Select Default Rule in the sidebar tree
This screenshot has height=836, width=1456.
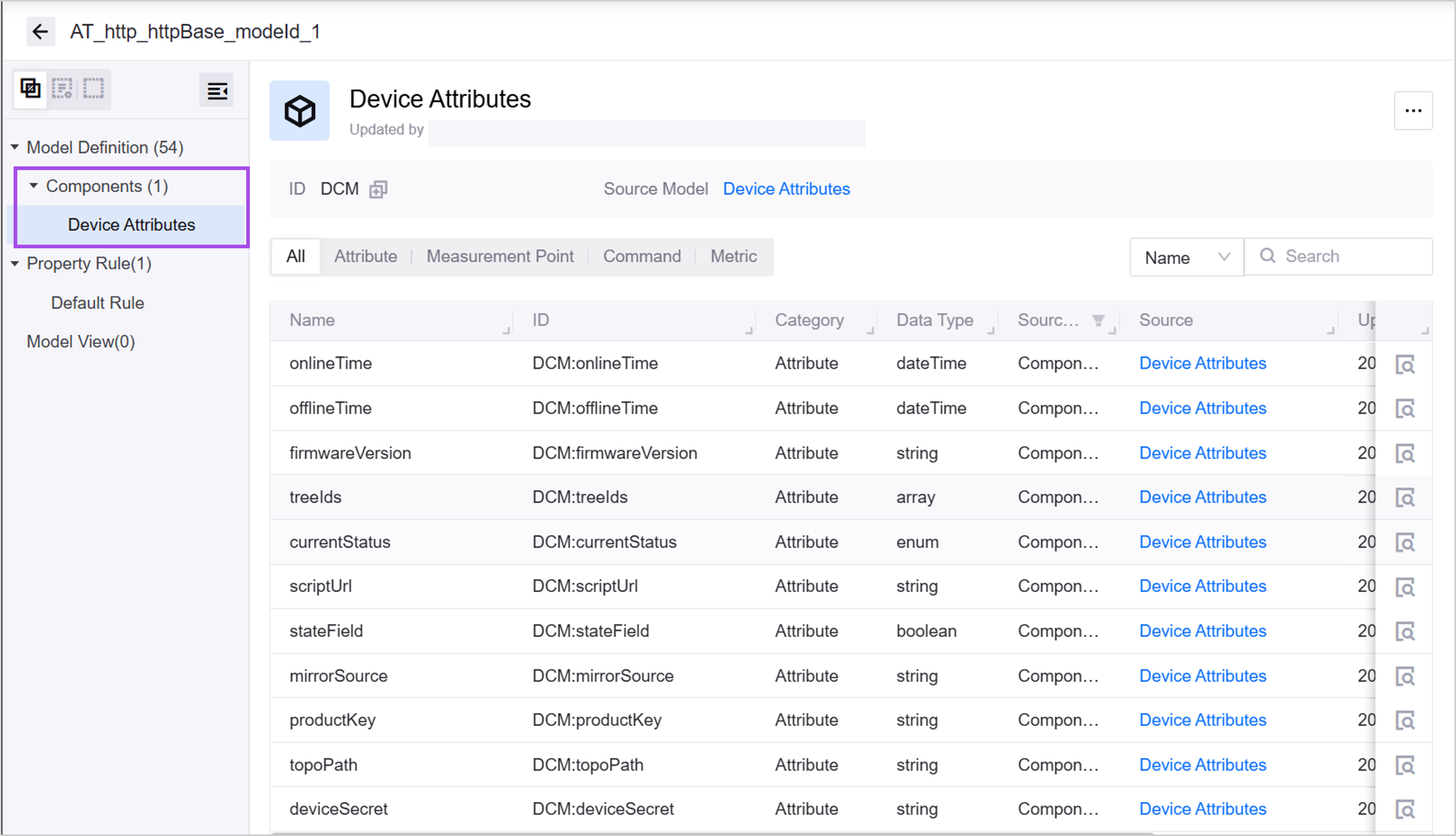pyautogui.click(x=98, y=303)
